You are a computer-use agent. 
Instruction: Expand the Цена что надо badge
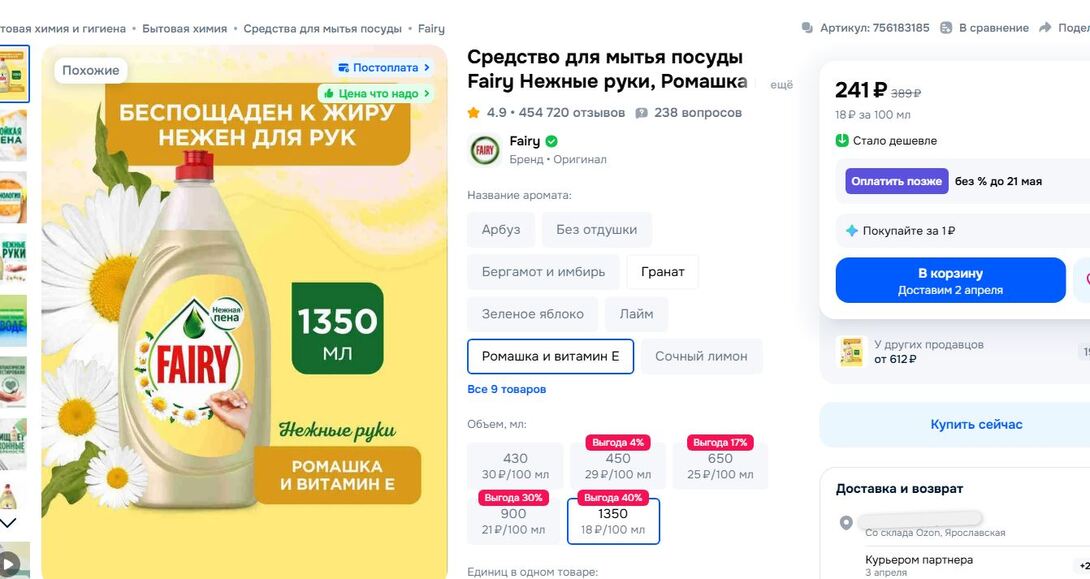point(376,94)
